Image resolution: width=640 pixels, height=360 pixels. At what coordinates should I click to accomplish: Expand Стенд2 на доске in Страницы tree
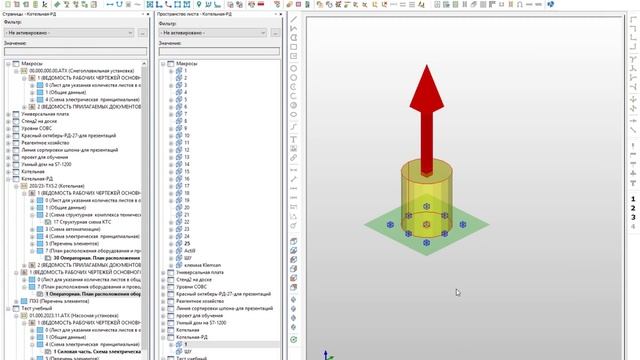pos(8,121)
